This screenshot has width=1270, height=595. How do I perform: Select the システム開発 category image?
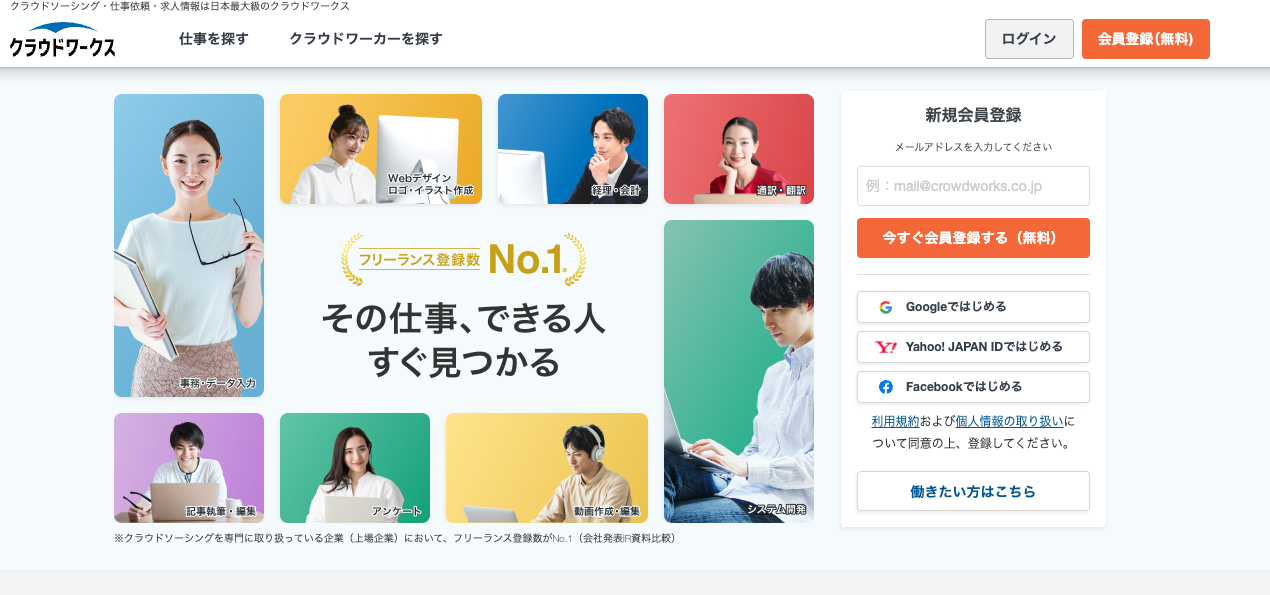tap(739, 371)
